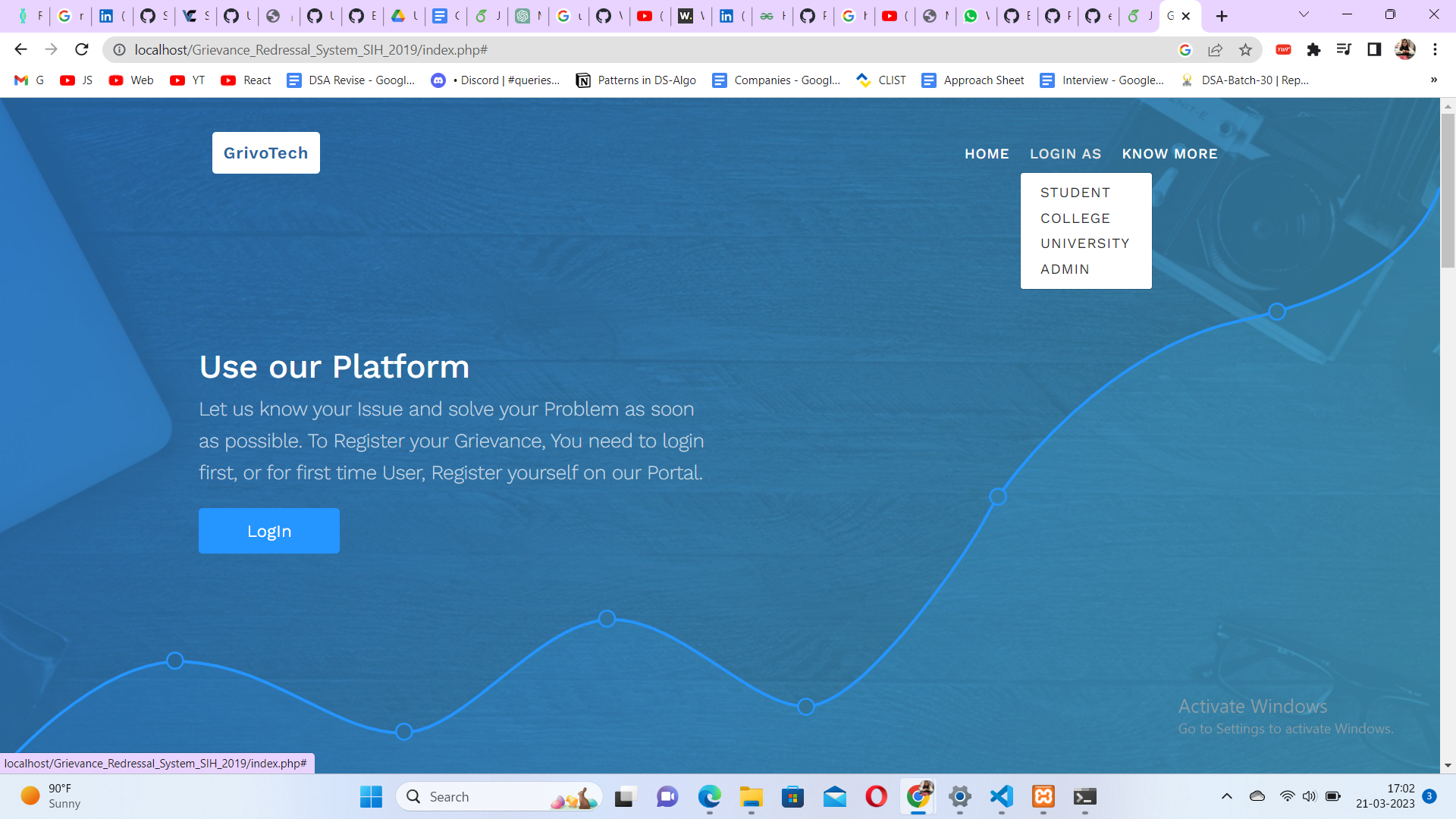Open the Extensions puzzle icon

pos(1313,50)
